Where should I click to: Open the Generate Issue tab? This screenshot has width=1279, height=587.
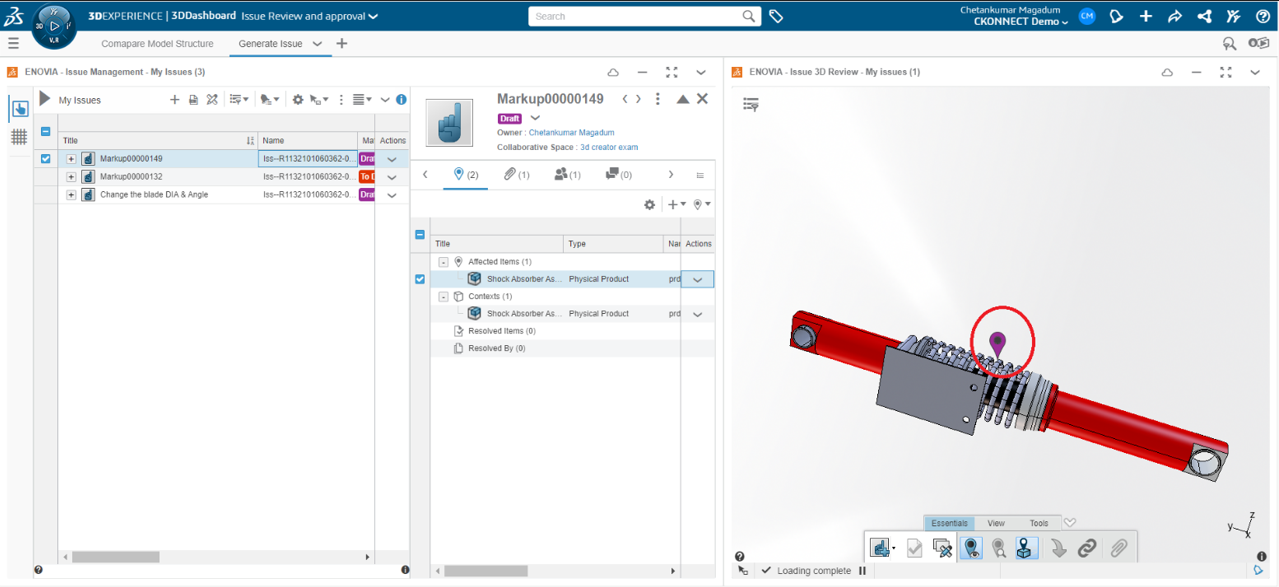click(x=270, y=44)
